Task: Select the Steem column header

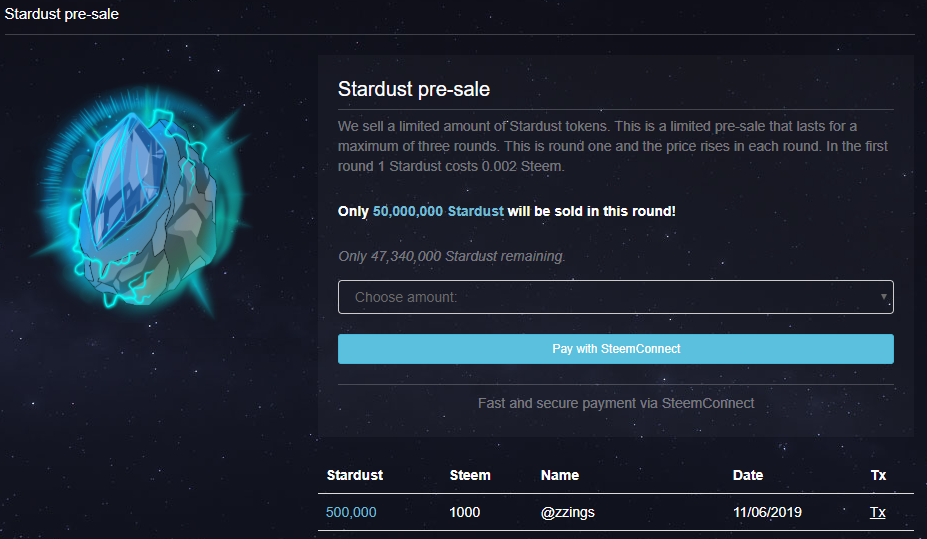Action: 470,475
